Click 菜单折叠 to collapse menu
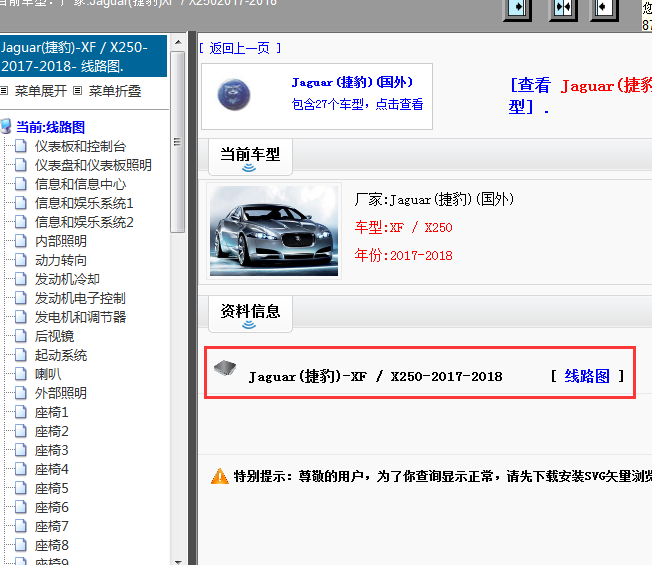The image size is (652, 565). click(115, 91)
